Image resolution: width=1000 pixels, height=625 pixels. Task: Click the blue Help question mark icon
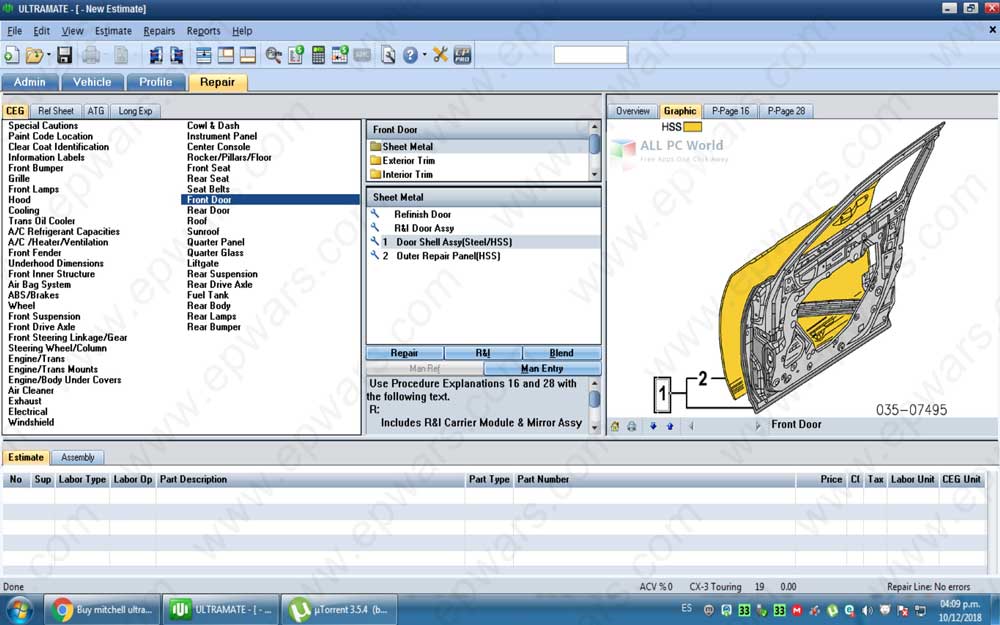[x=410, y=55]
